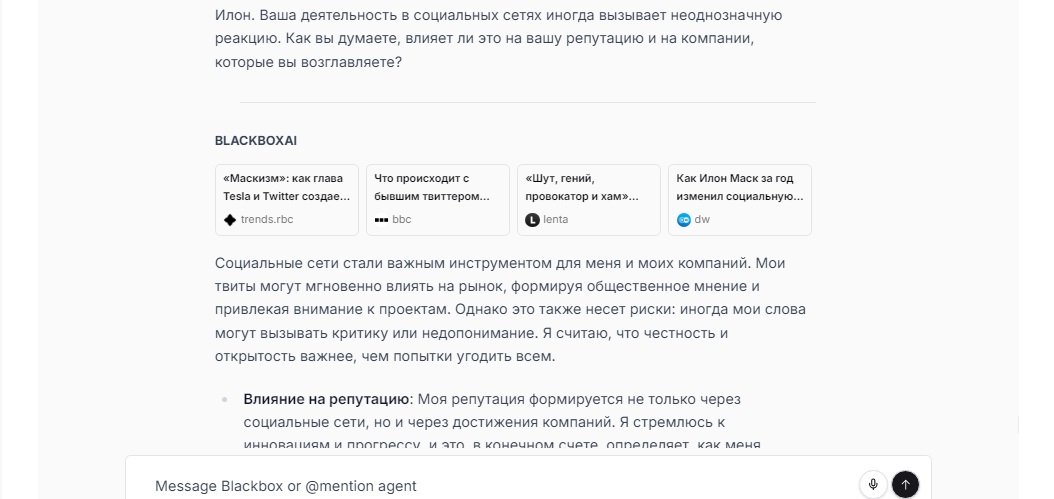Screen dimensions: 1054x499
Task: Open «Шут, гений, провокатор и хам» source
Action: (x=588, y=187)
